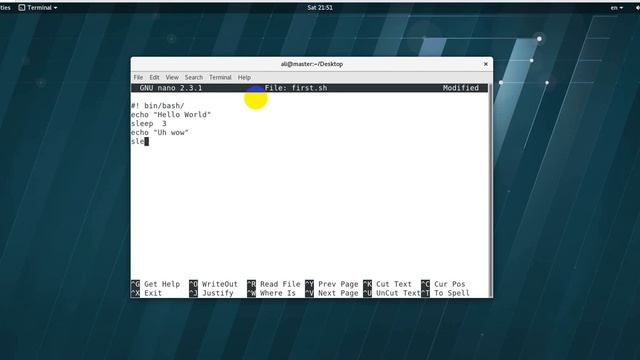This screenshot has width=640, height=360.
Task: Open the Terminal app menu in top bar
Action: coord(38,7)
